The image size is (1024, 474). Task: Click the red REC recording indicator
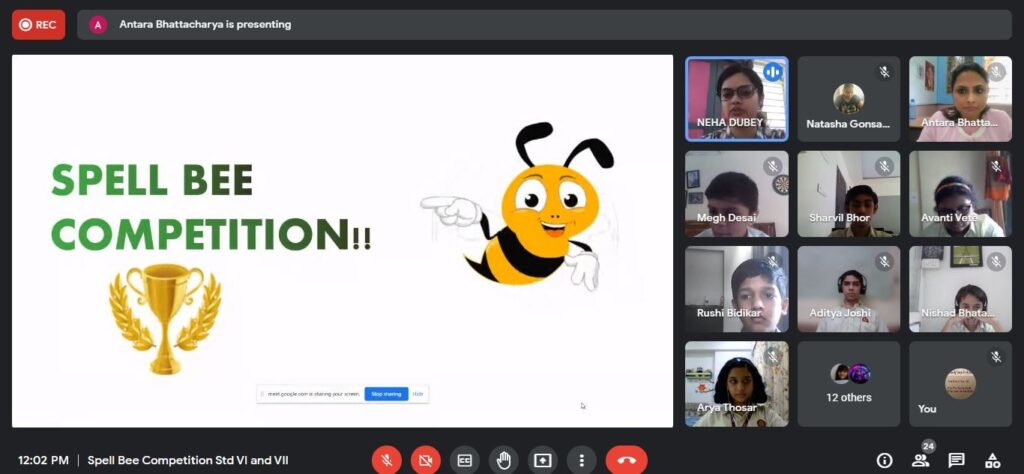pos(38,24)
